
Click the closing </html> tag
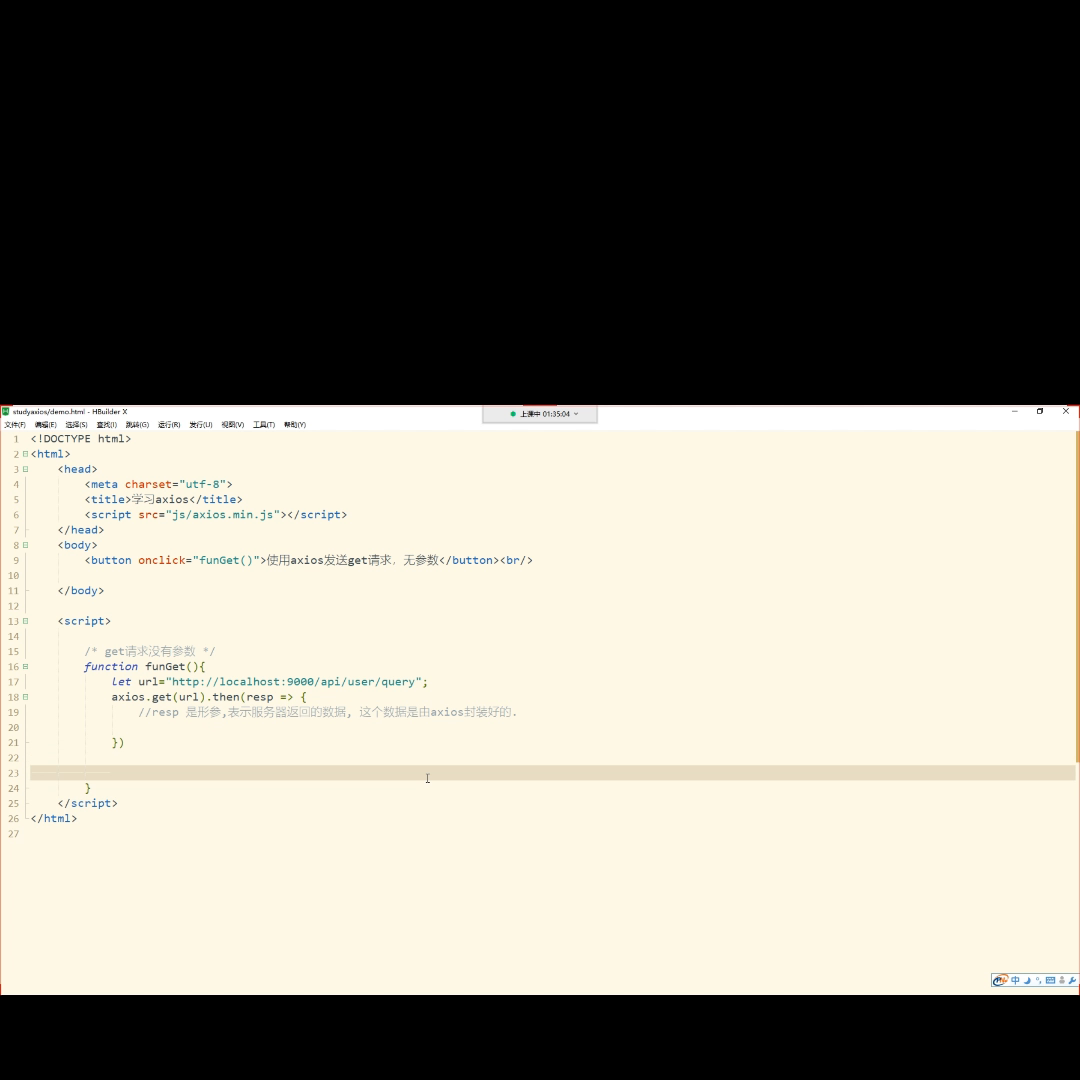point(54,818)
